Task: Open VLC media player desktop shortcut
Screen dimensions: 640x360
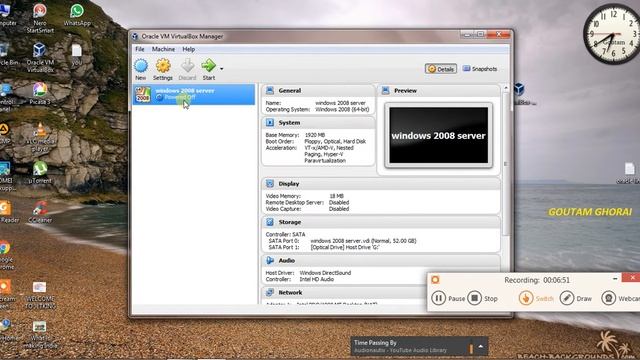Action: click(x=40, y=137)
